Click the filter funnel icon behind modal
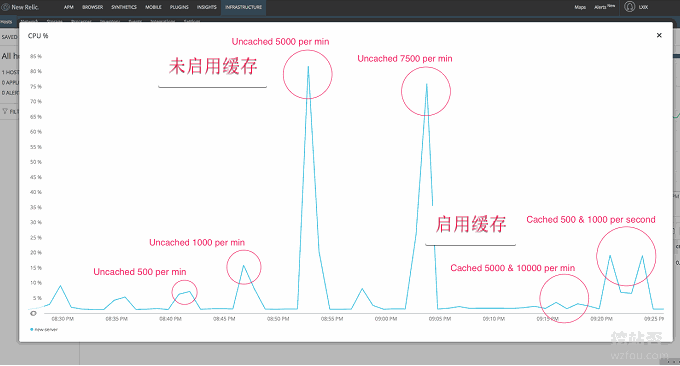The image size is (680, 366). tap(5, 111)
